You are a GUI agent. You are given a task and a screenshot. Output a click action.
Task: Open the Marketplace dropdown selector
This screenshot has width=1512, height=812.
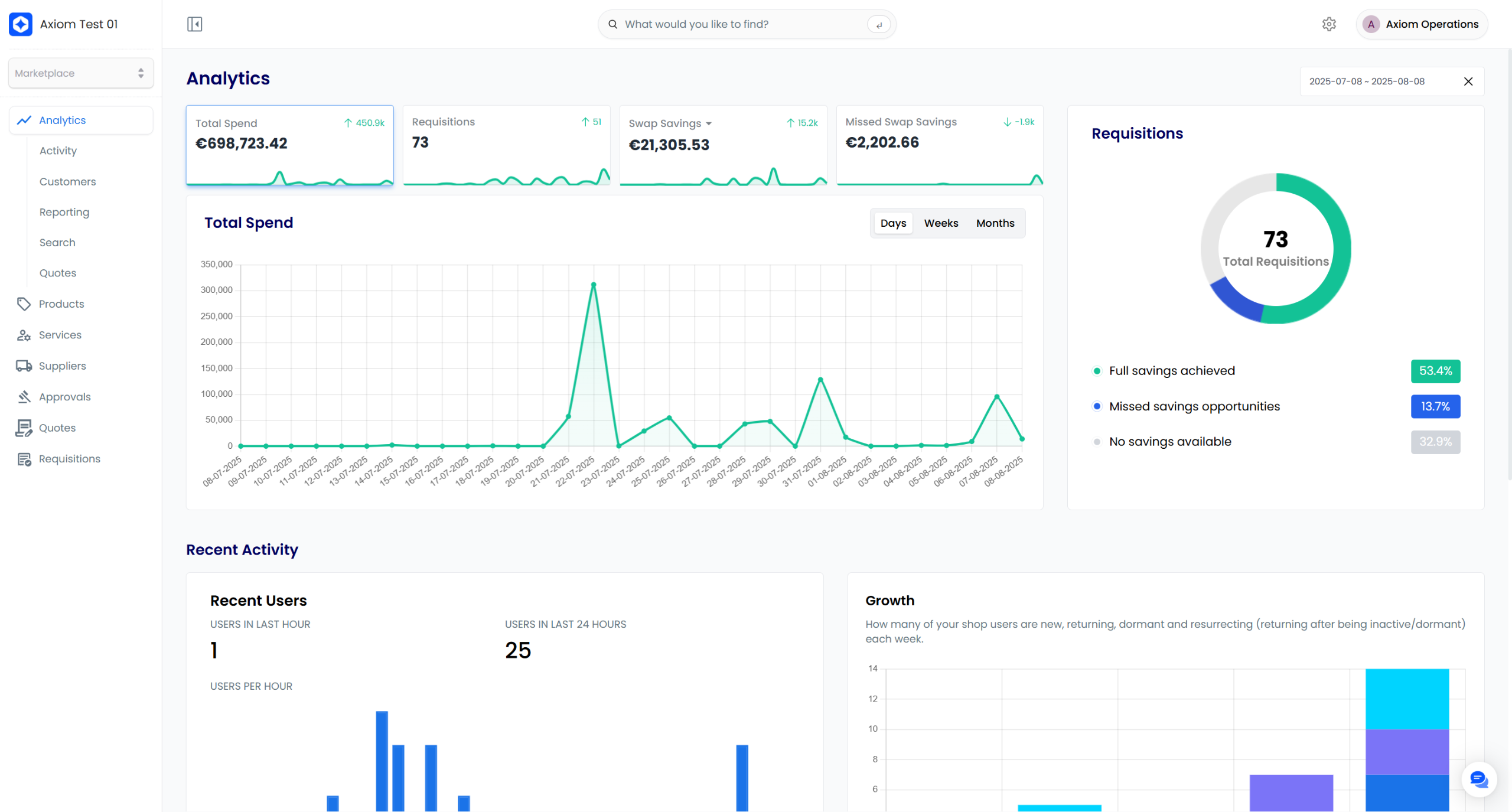tap(81, 73)
